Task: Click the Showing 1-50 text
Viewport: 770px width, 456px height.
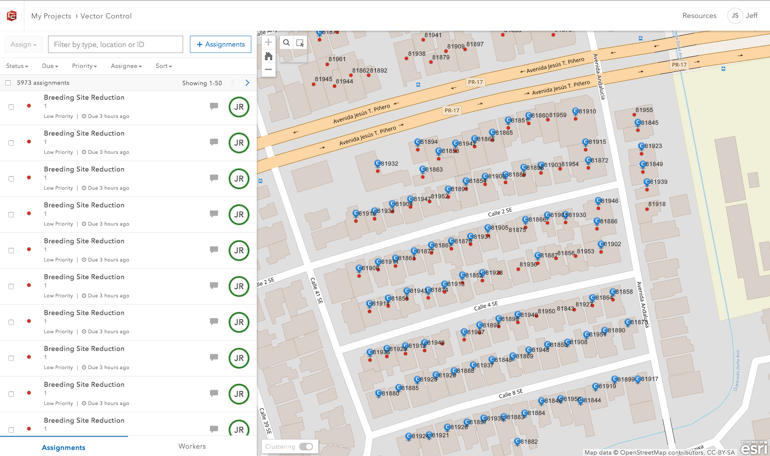Action: point(202,83)
